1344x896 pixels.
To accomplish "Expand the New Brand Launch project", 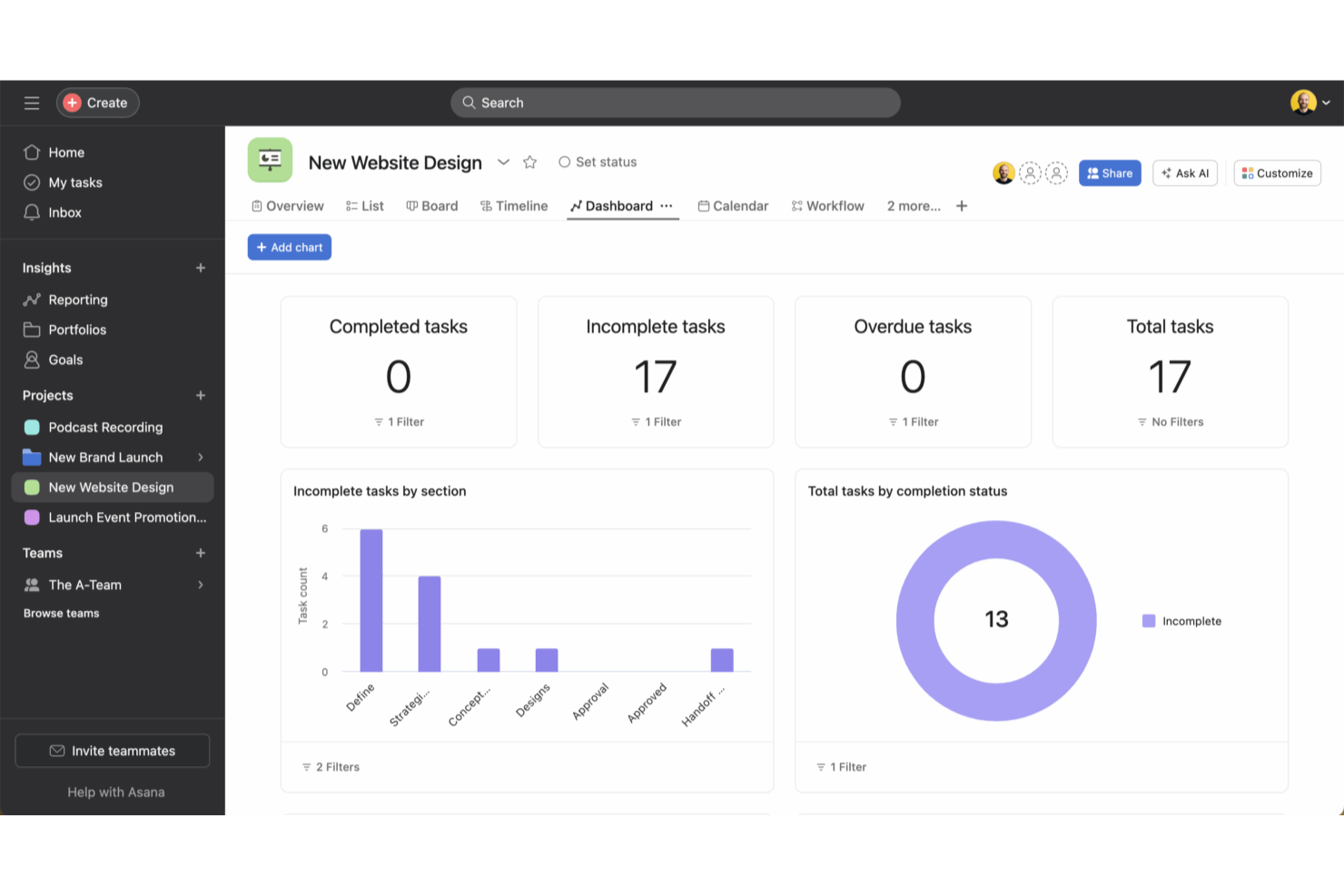I will 201,457.
